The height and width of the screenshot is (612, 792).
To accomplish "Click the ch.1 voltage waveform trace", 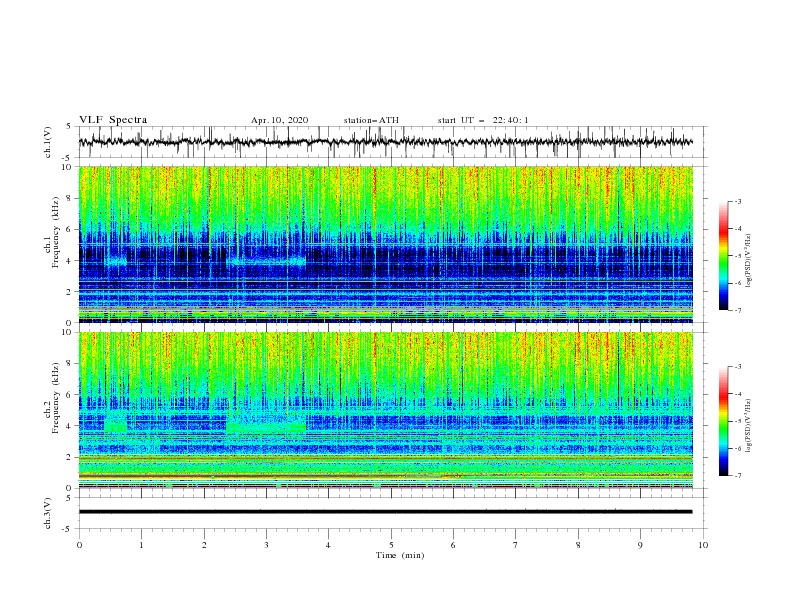I will [385, 142].
